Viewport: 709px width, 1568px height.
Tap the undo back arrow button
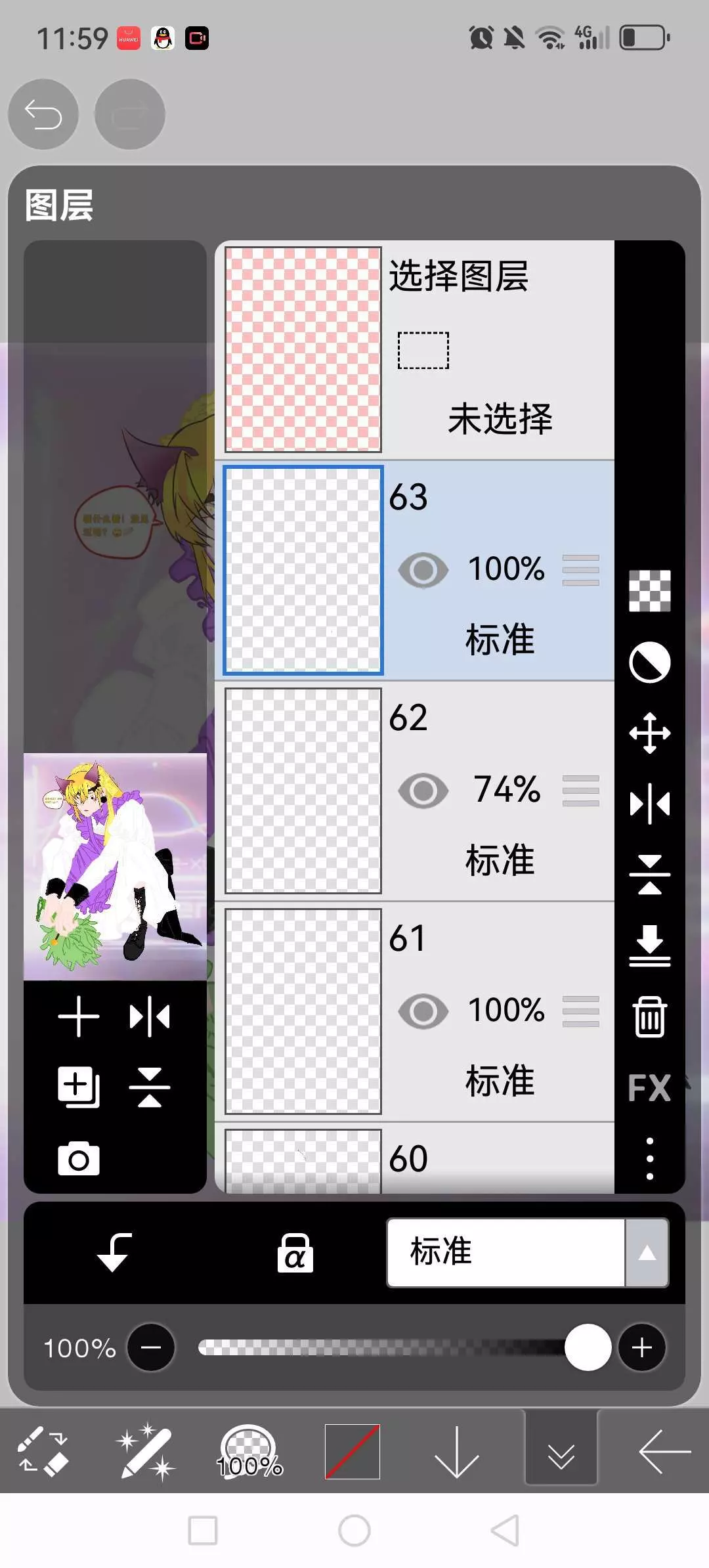pos(43,114)
